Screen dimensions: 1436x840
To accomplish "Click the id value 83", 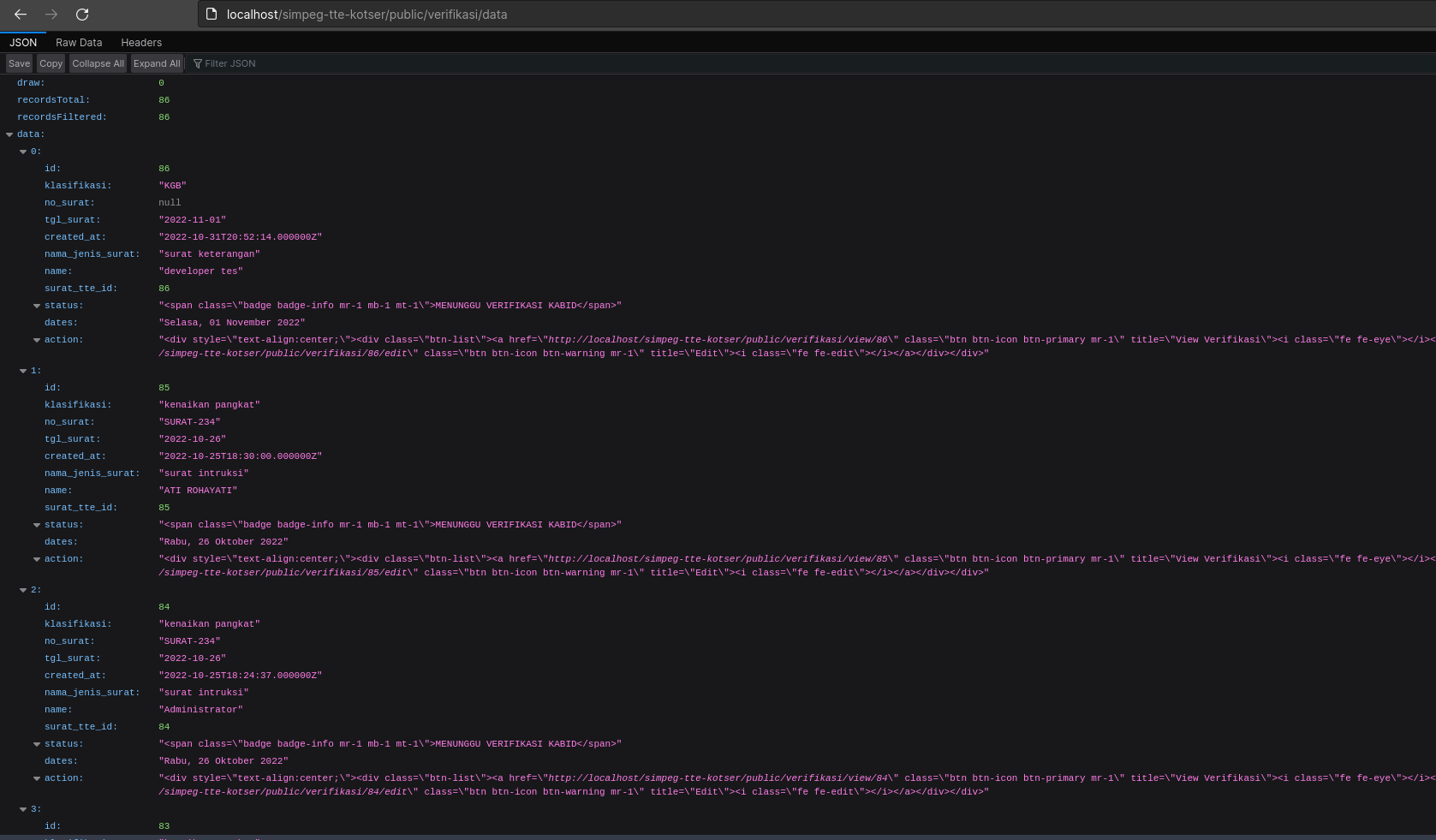I will 164,826.
